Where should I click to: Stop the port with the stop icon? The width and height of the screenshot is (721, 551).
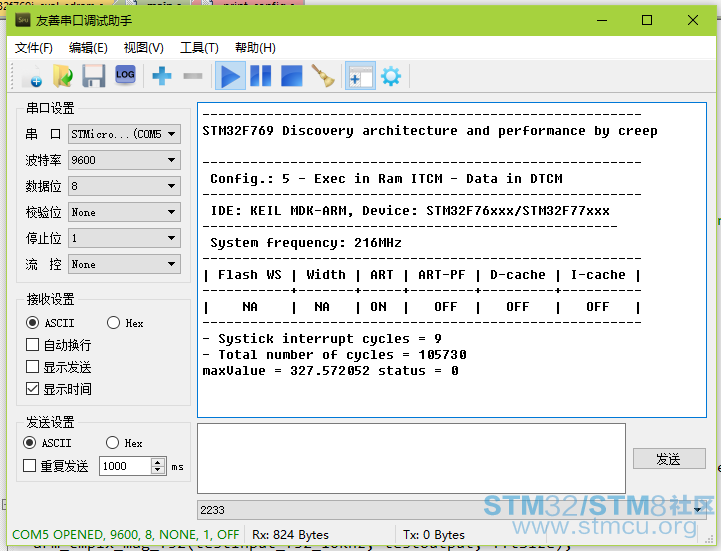292,76
